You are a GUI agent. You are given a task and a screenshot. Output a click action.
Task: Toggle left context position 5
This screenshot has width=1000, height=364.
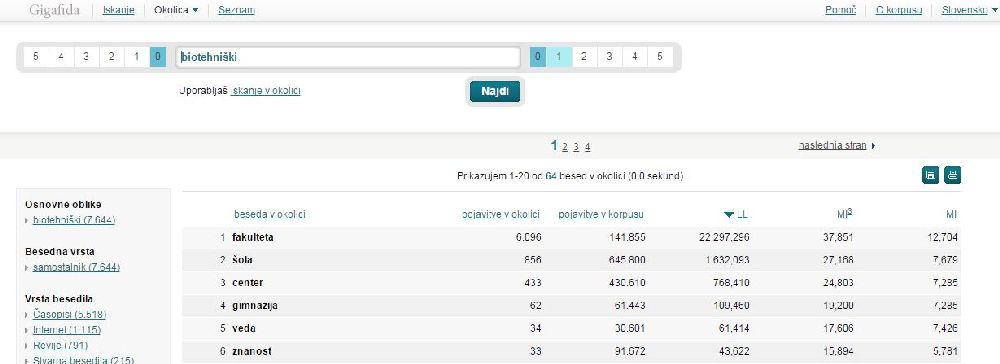(x=36, y=57)
